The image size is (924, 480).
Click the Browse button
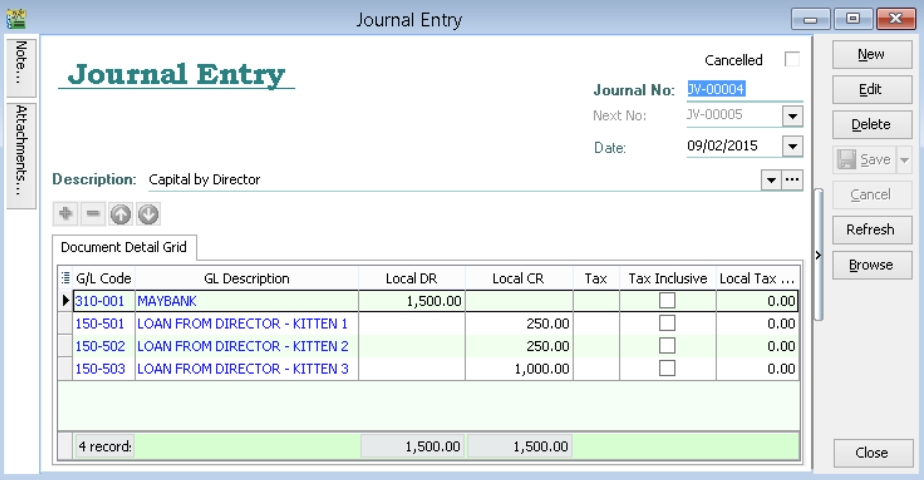[x=870, y=265]
